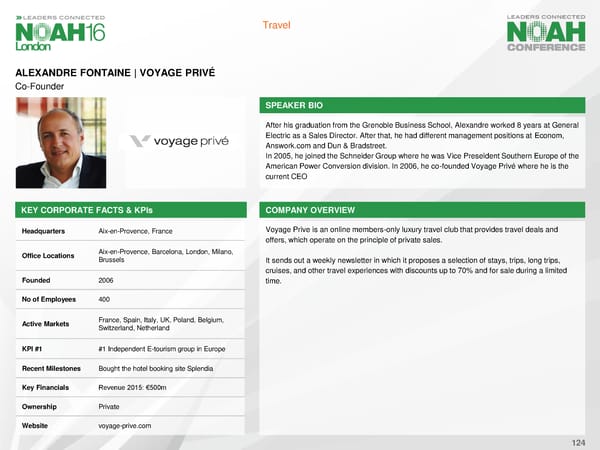Click the NOAH16 London logo

(59, 33)
